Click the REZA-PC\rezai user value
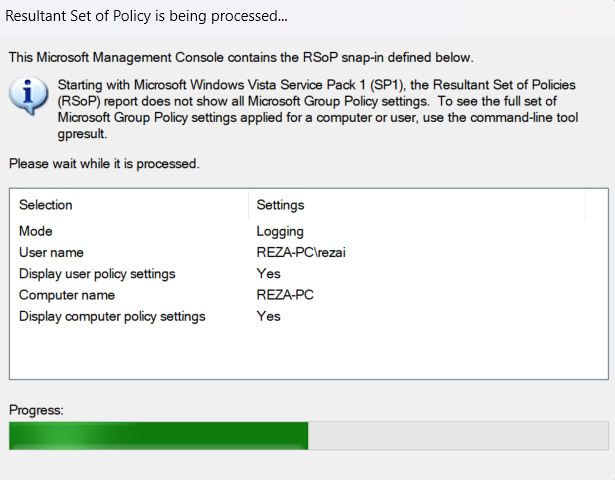The width and height of the screenshot is (615, 480). (x=301, y=253)
